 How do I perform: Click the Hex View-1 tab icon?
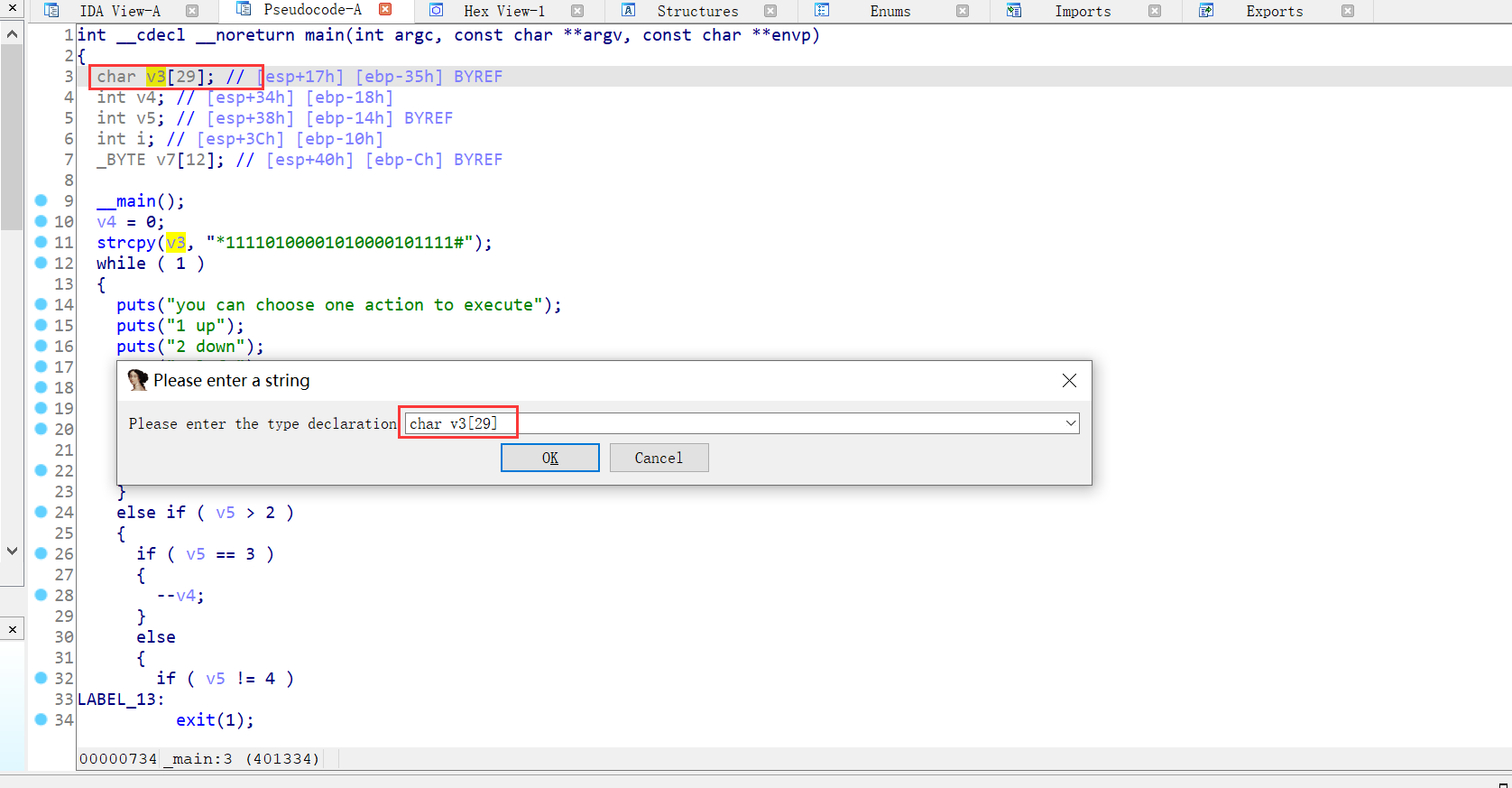436,11
